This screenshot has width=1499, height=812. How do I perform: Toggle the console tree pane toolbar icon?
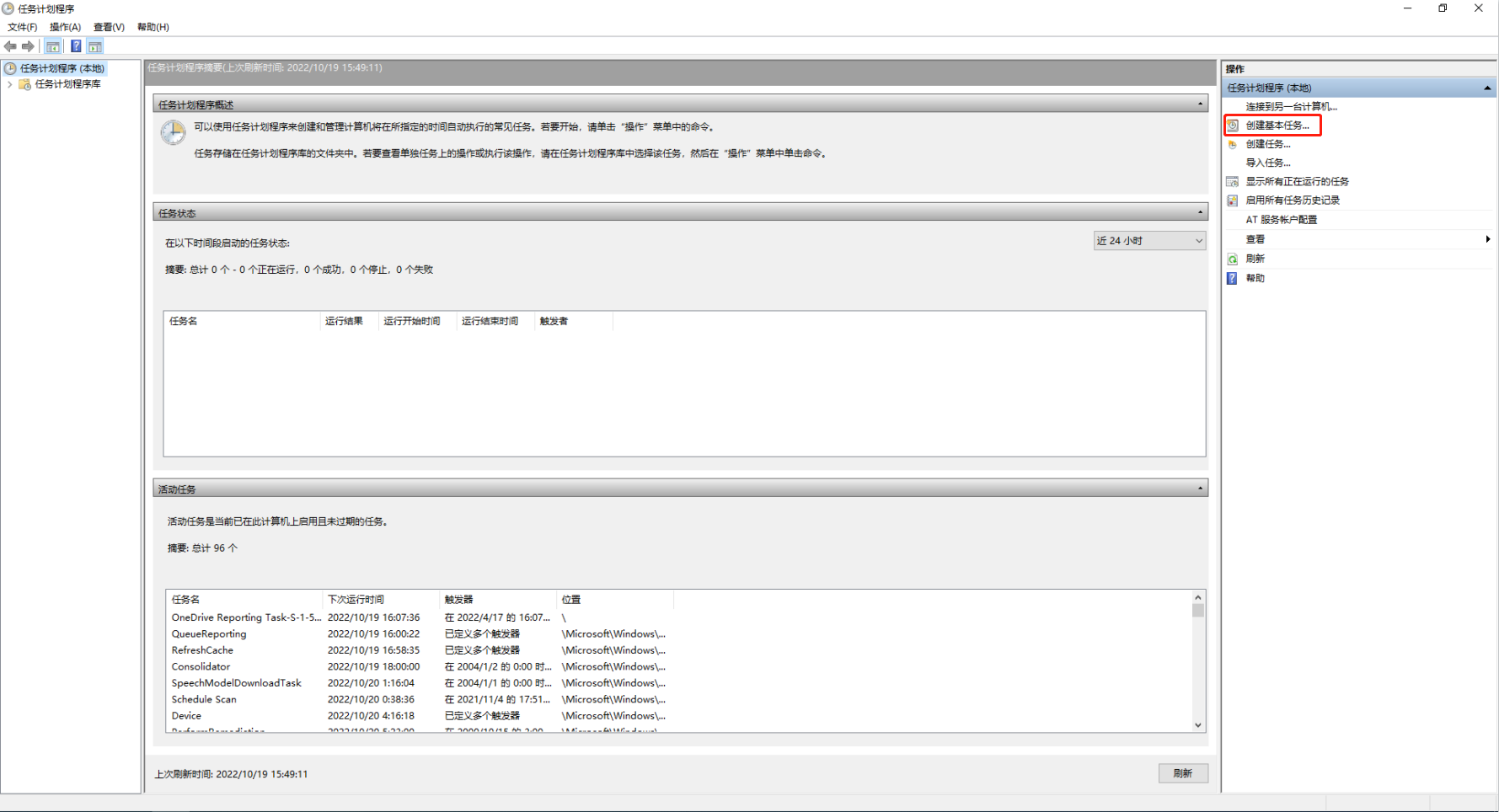[x=53, y=46]
